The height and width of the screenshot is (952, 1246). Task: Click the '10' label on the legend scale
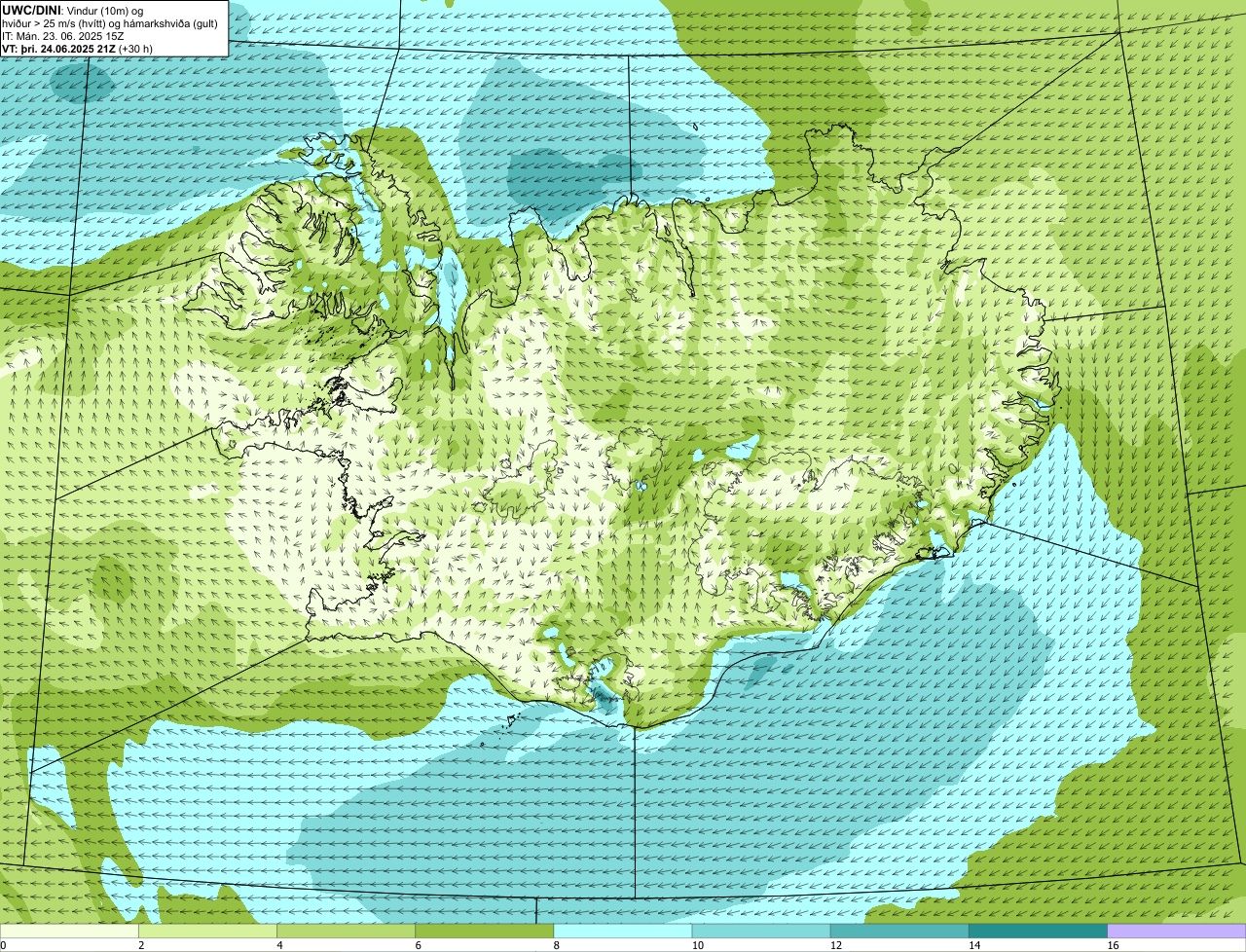(x=697, y=945)
